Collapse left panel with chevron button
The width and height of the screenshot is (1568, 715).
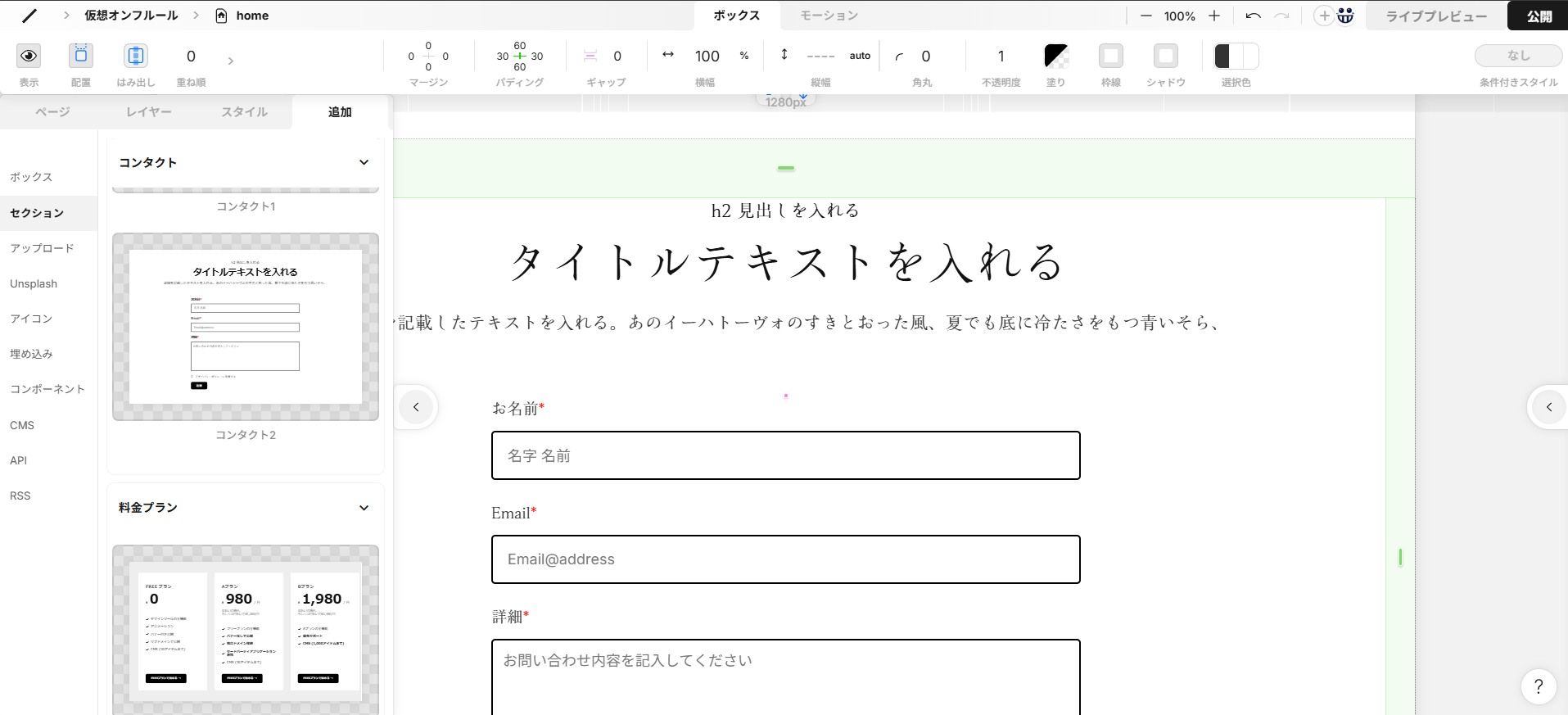click(416, 407)
